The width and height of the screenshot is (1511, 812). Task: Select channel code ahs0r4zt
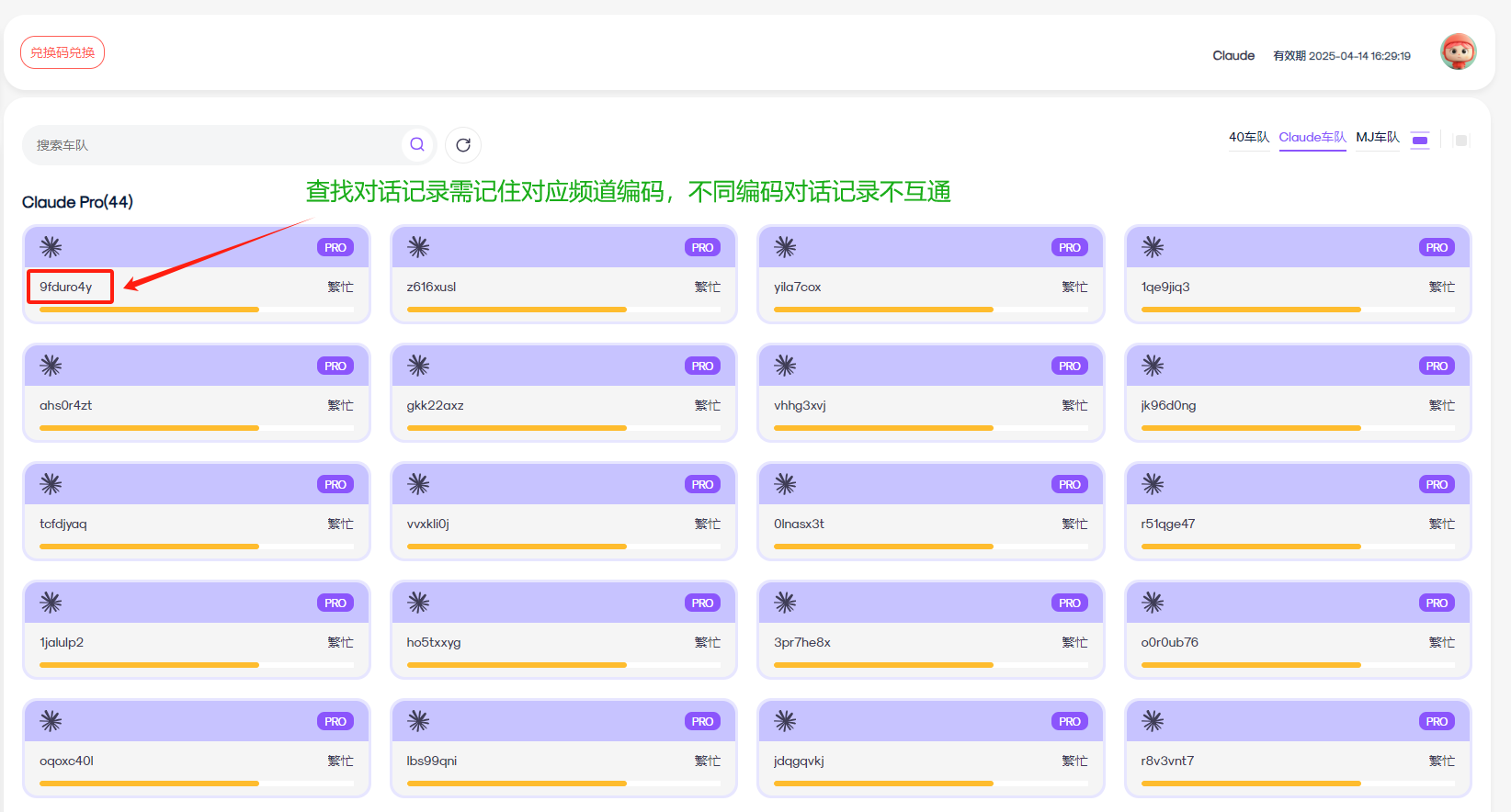[66, 405]
